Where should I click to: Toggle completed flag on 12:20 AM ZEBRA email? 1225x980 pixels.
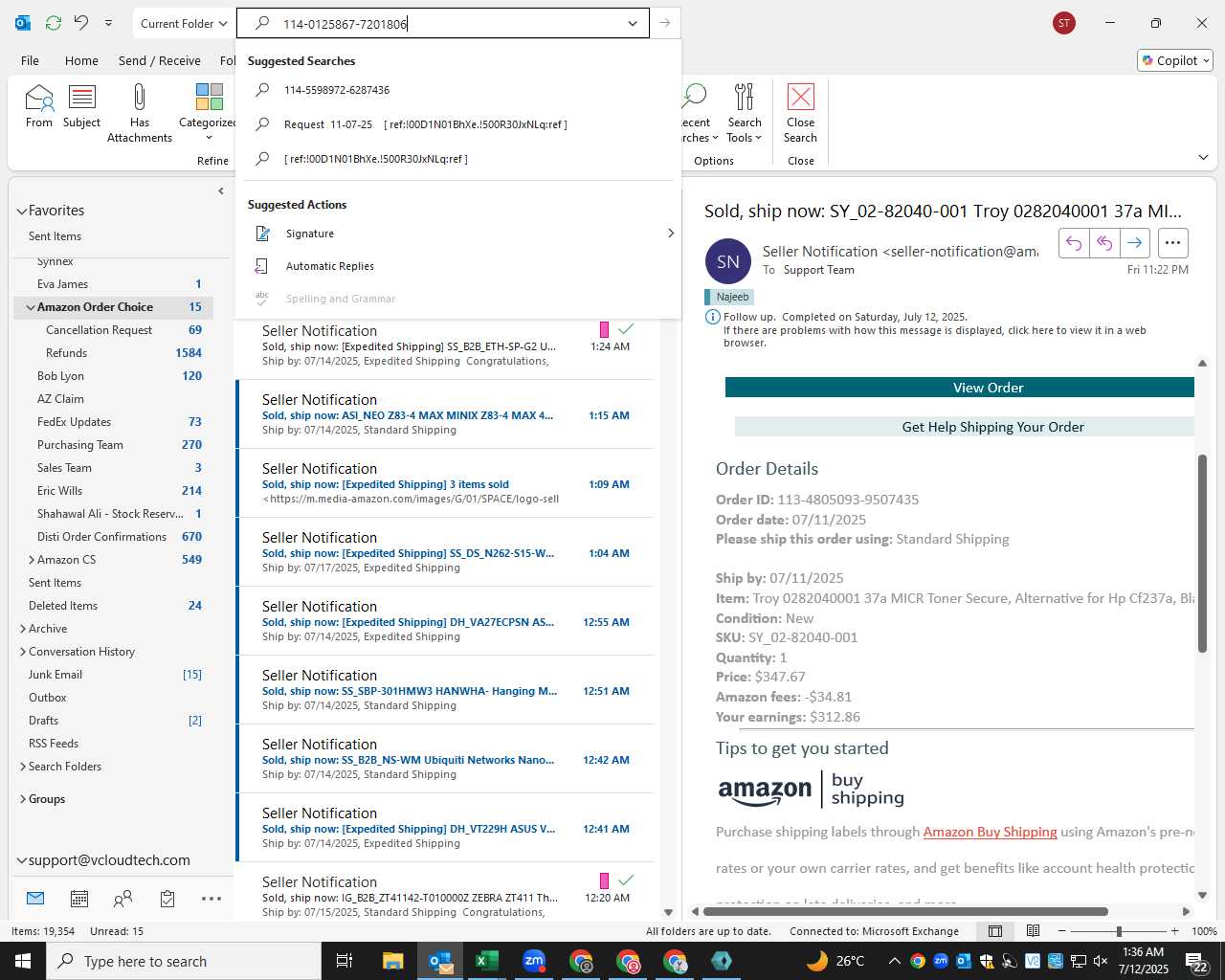626,880
